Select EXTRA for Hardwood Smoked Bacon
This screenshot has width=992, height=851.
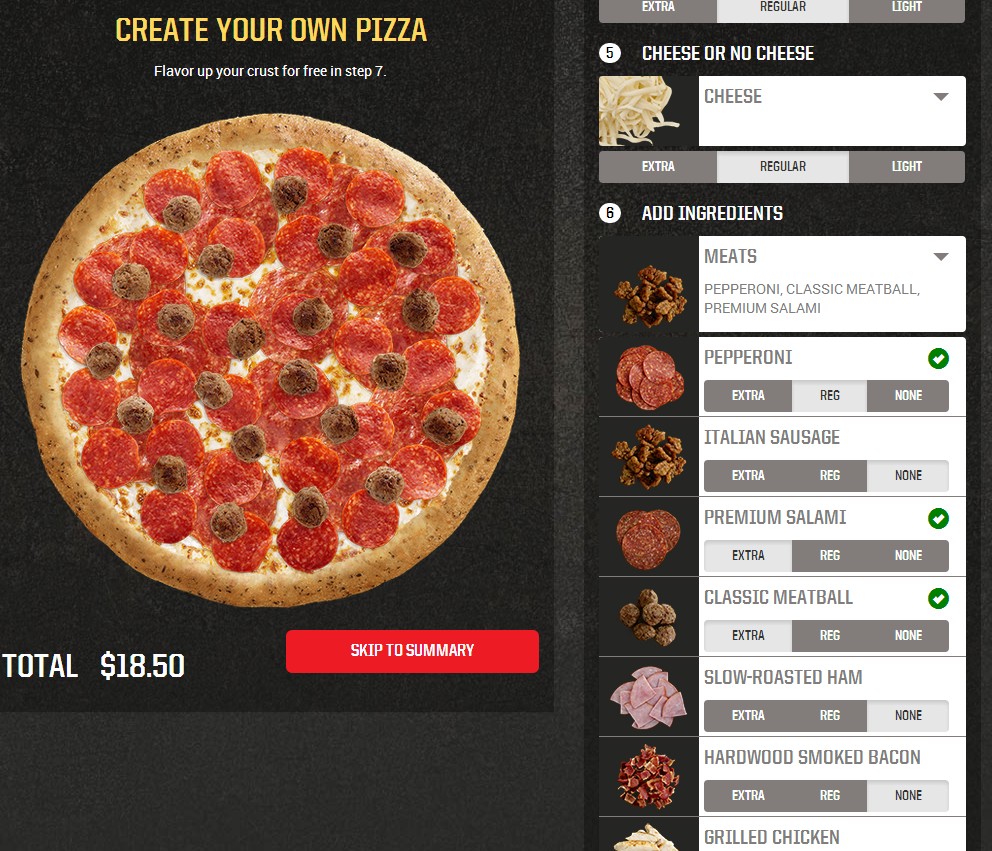(748, 796)
